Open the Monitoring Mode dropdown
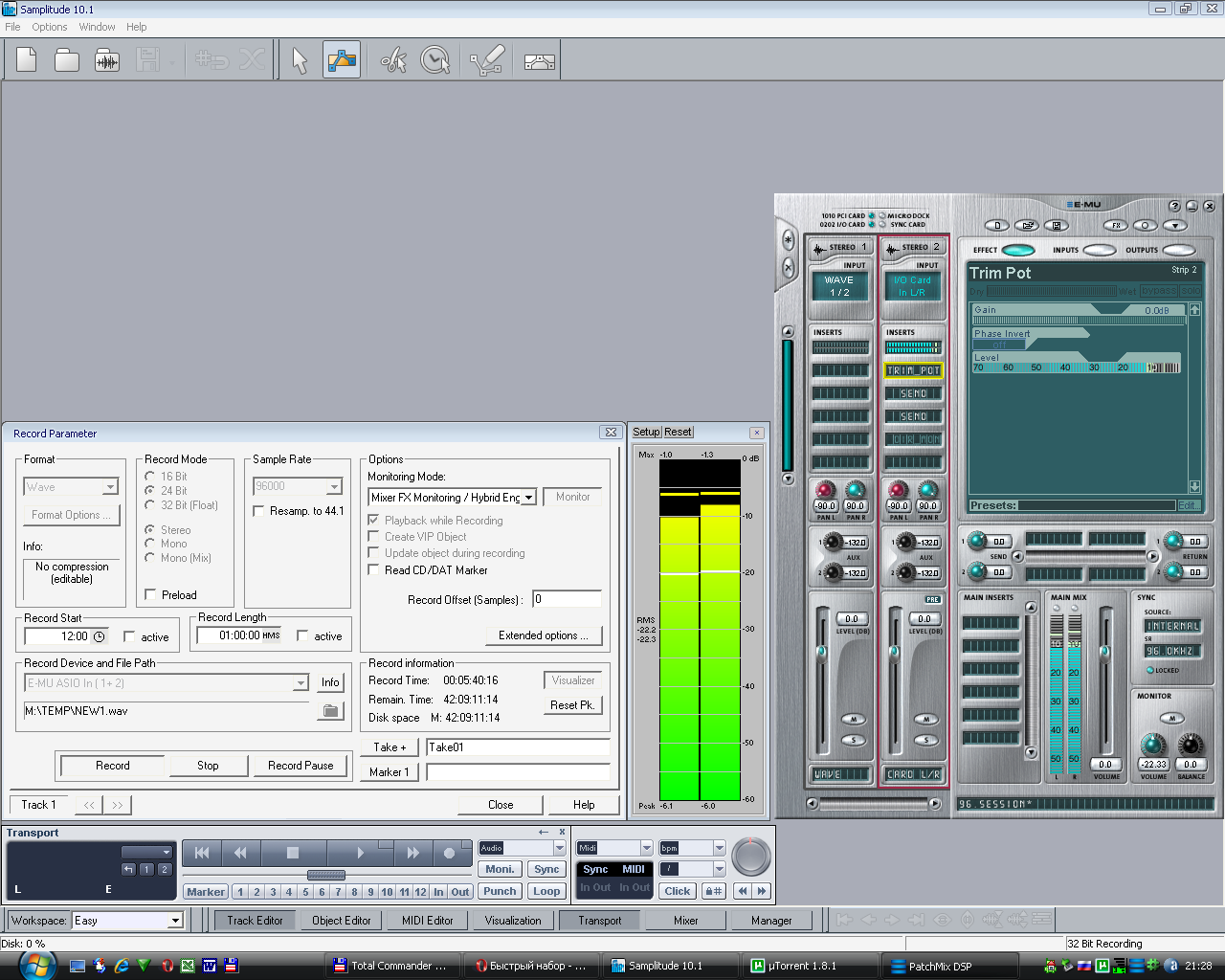Image resolution: width=1225 pixels, height=980 pixels. click(x=528, y=498)
